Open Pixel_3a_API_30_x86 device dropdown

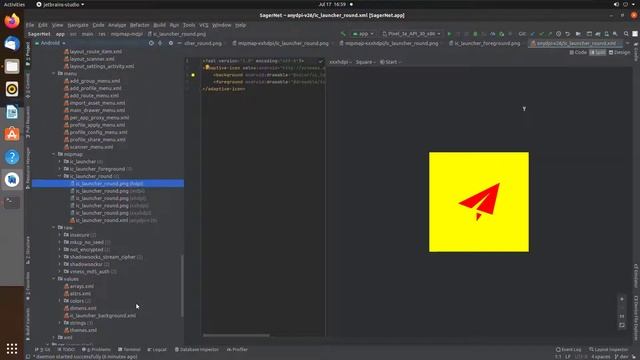pos(411,34)
